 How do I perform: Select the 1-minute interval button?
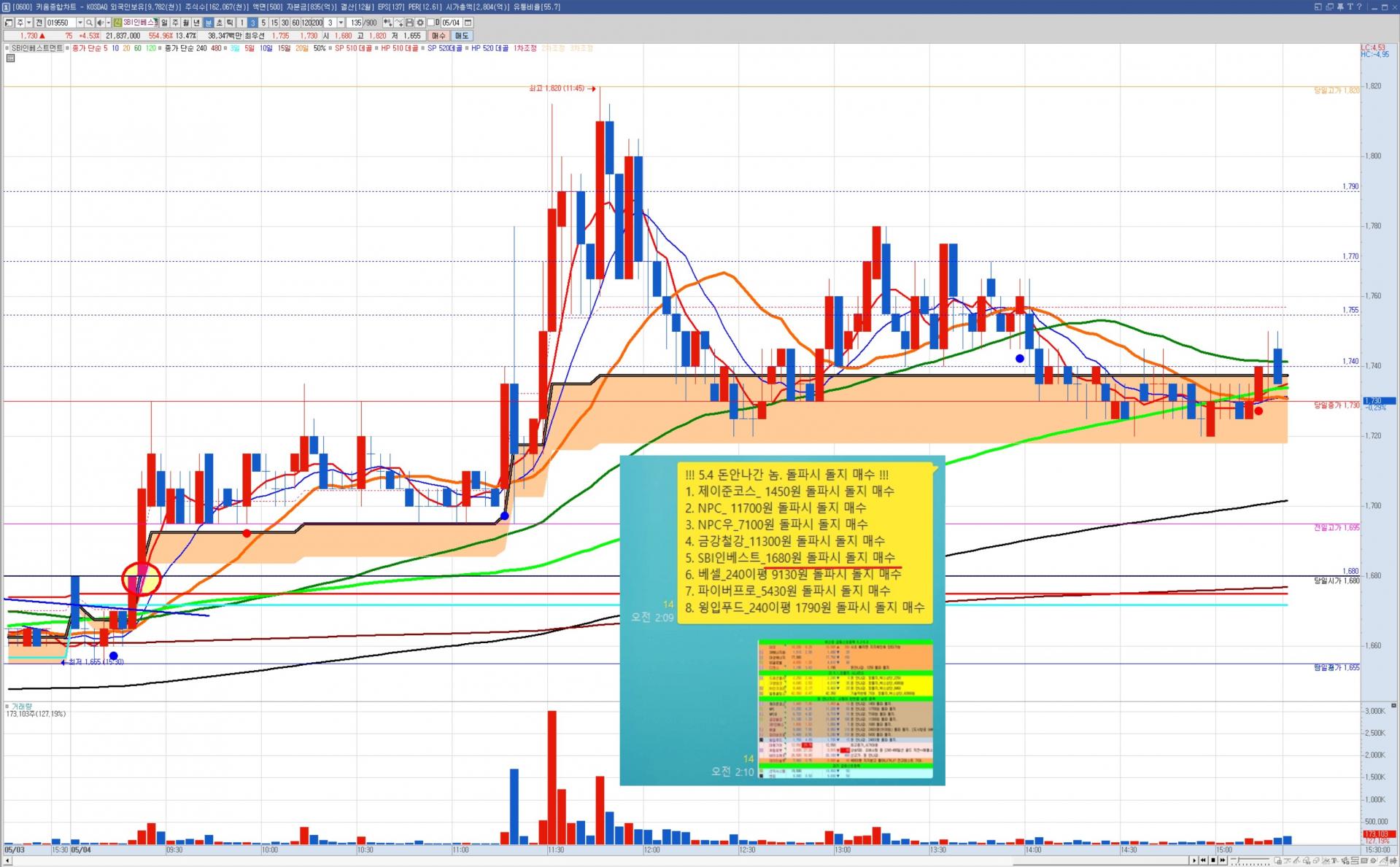pos(241,23)
